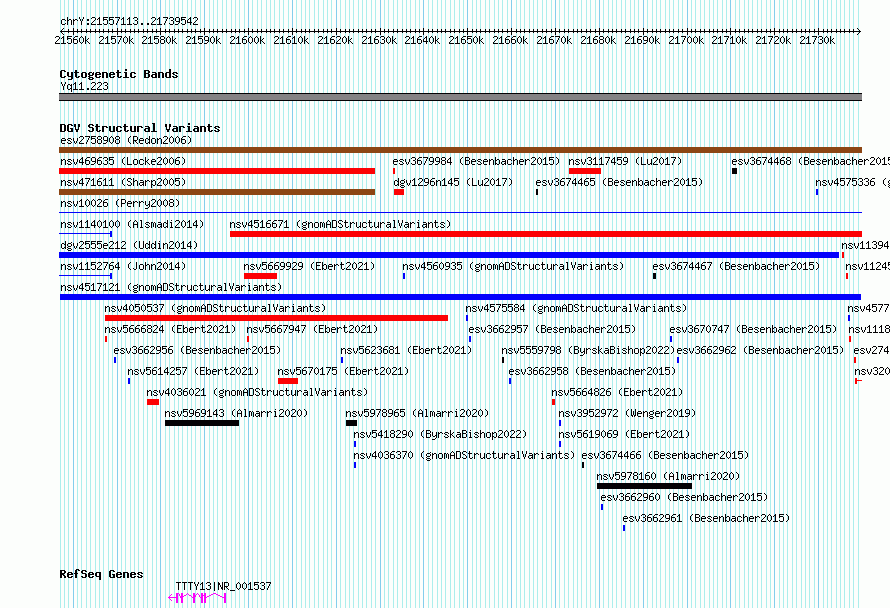Open the esv3679984 (Besenbacher2015) label

coord(476,161)
